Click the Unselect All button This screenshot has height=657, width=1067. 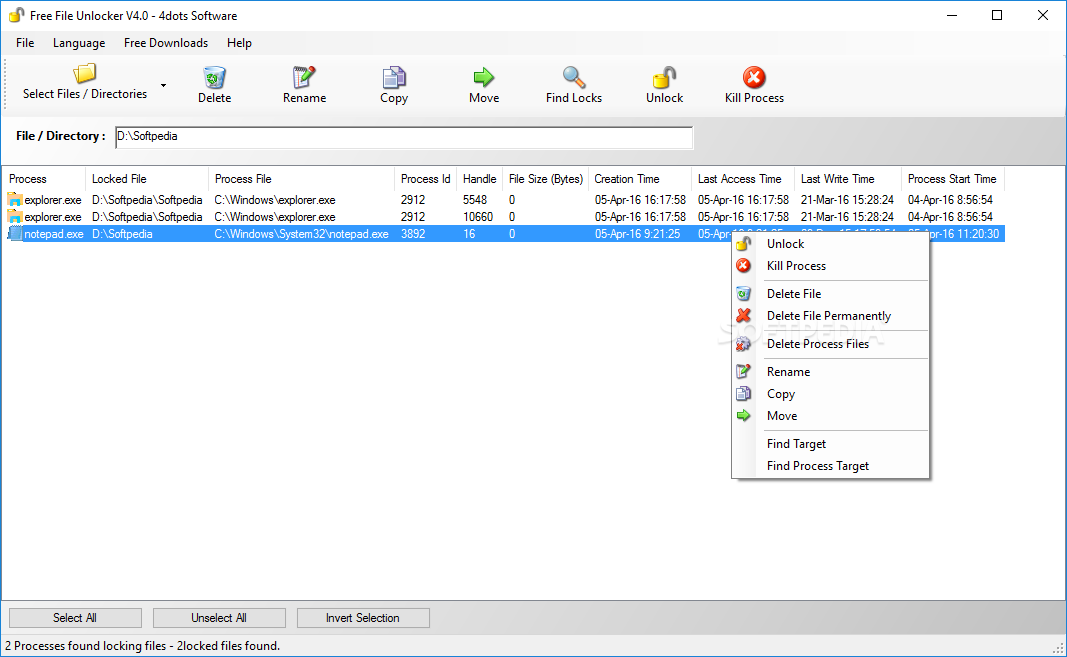tap(219, 618)
